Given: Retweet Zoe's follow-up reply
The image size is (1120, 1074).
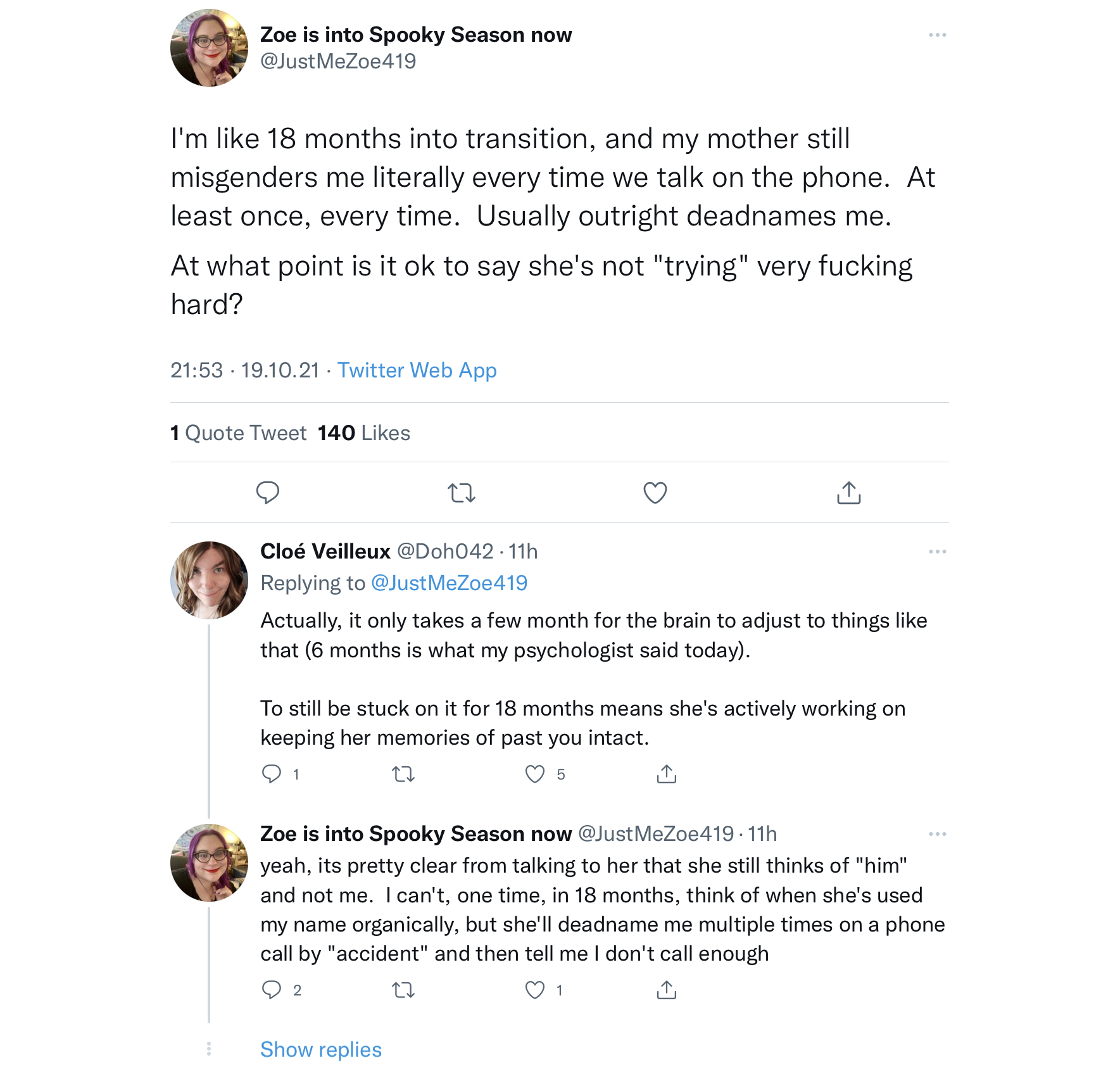Looking at the screenshot, I should pos(403,990).
